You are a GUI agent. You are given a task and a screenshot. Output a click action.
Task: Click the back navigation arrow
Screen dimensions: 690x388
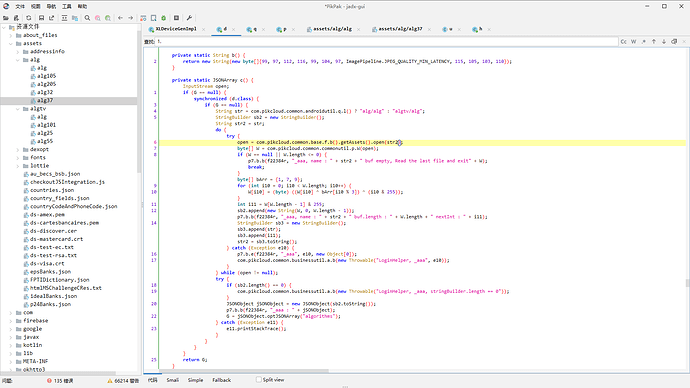120,18
